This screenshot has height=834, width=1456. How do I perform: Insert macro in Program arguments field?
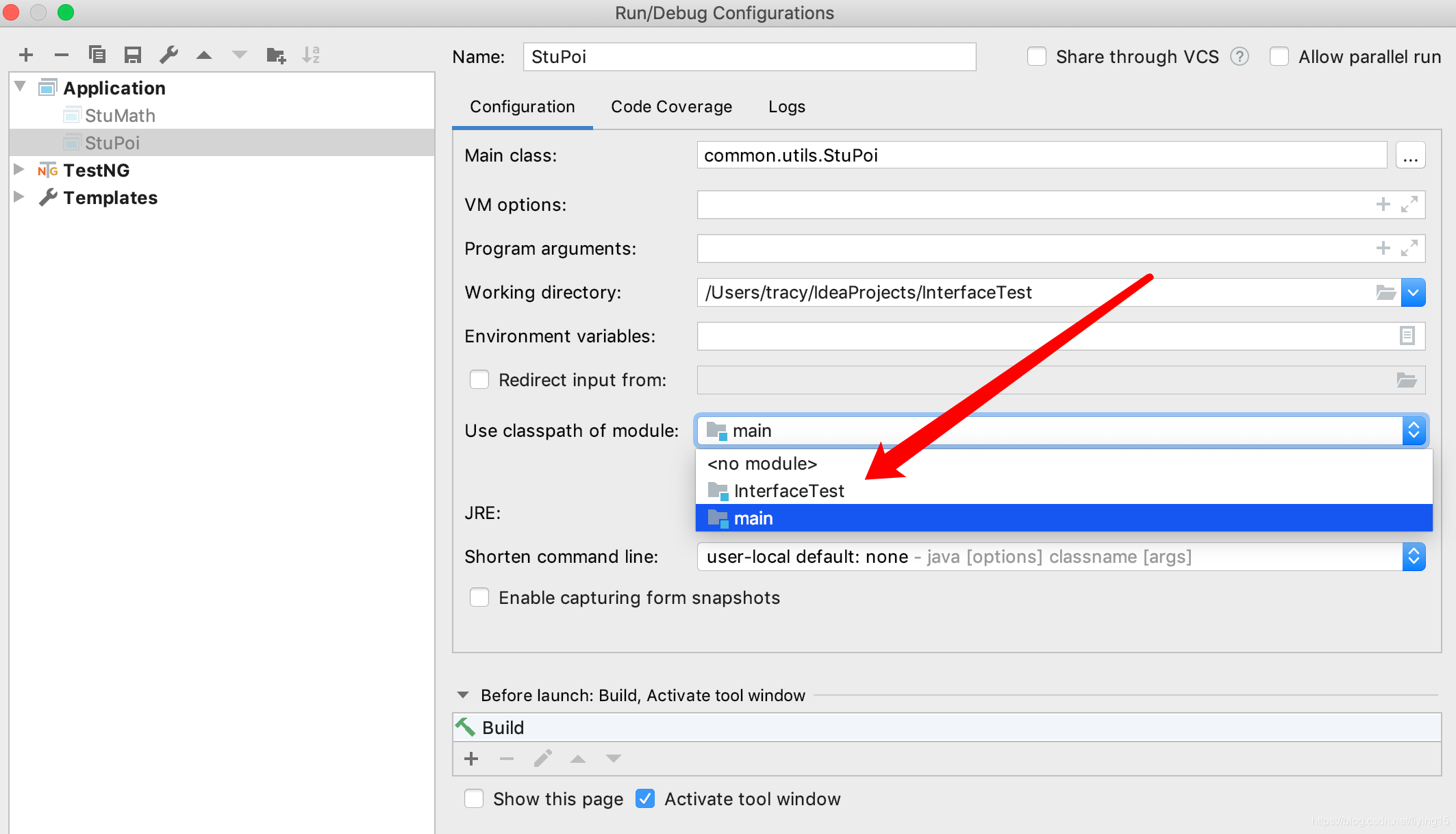(x=1383, y=249)
